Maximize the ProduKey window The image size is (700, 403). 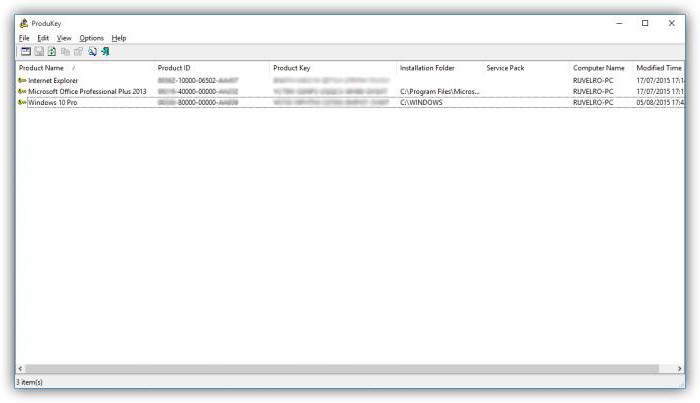point(645,23)
